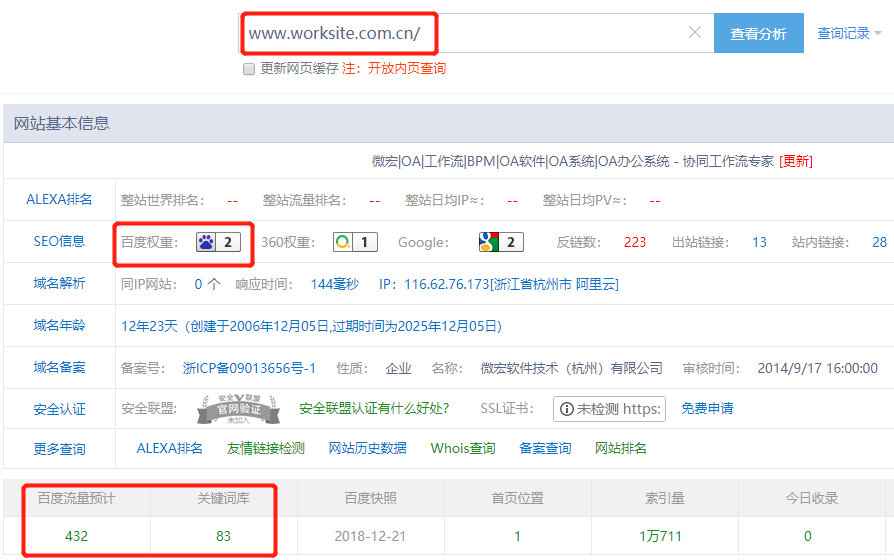This screenshot has height=560, width=894.
Task: Click the 今日收录 value 0
Action: tap(807, 537)
